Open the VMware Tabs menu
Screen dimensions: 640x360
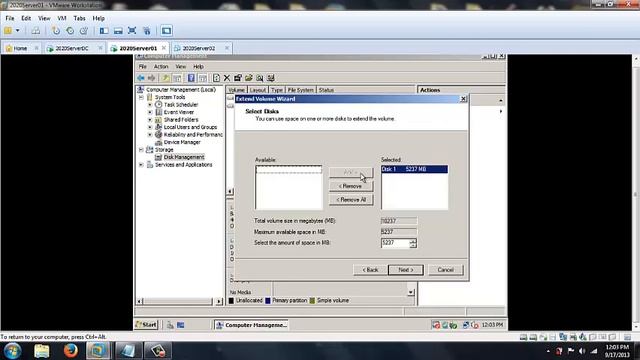pos(79,18)
